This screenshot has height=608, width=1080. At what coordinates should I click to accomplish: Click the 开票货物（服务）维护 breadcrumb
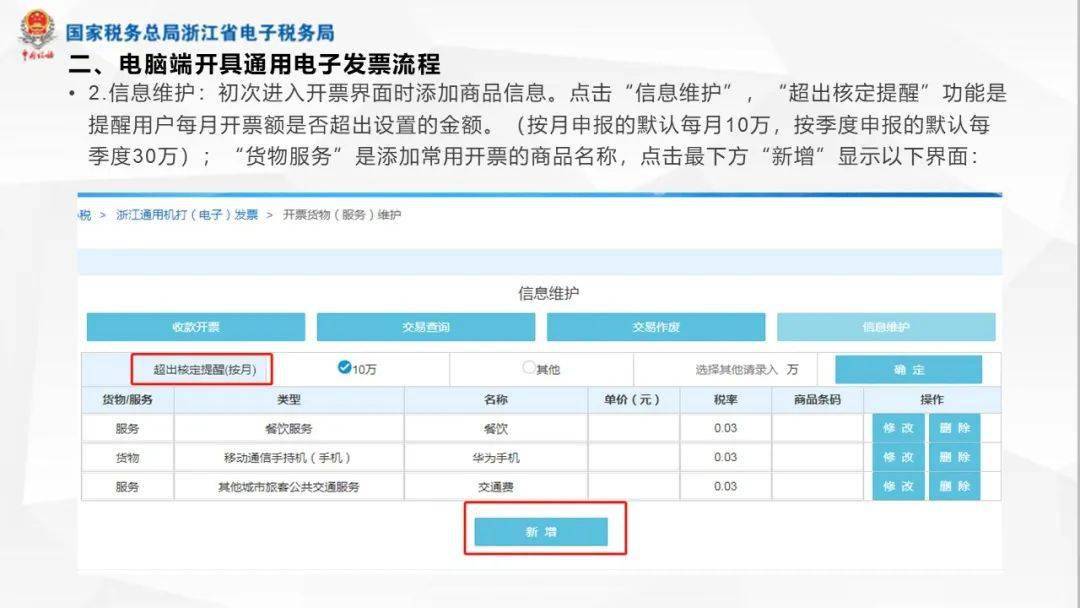pos(341,215)
